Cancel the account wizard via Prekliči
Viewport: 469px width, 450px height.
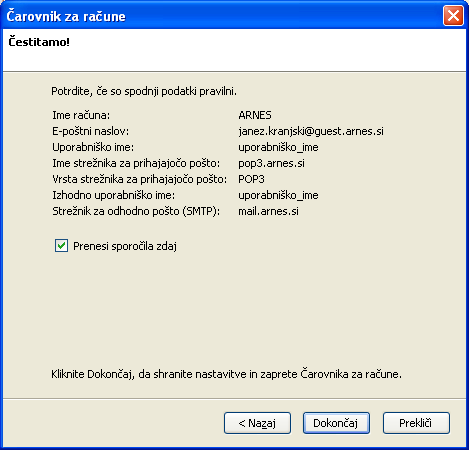pyautogui.click(x=416, y=423)
